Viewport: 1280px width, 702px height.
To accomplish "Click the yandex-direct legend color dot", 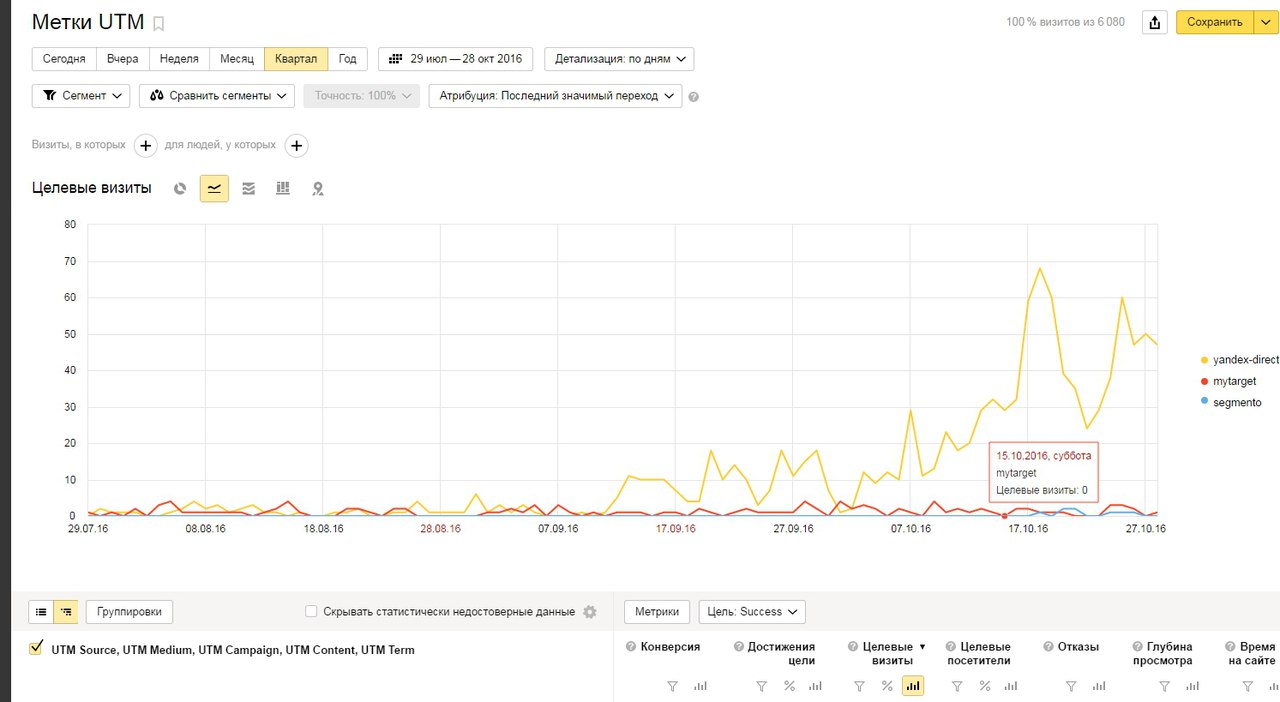I will coord(1205,360).
